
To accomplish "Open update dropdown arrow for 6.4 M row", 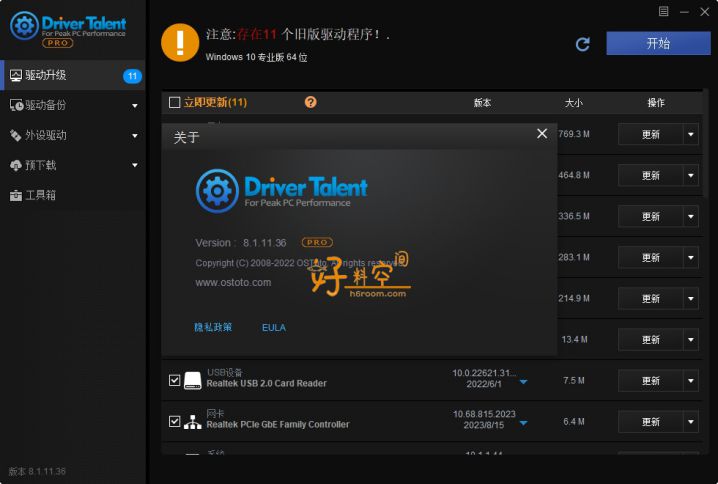I will pyautogui.click(x=691, y=422).
